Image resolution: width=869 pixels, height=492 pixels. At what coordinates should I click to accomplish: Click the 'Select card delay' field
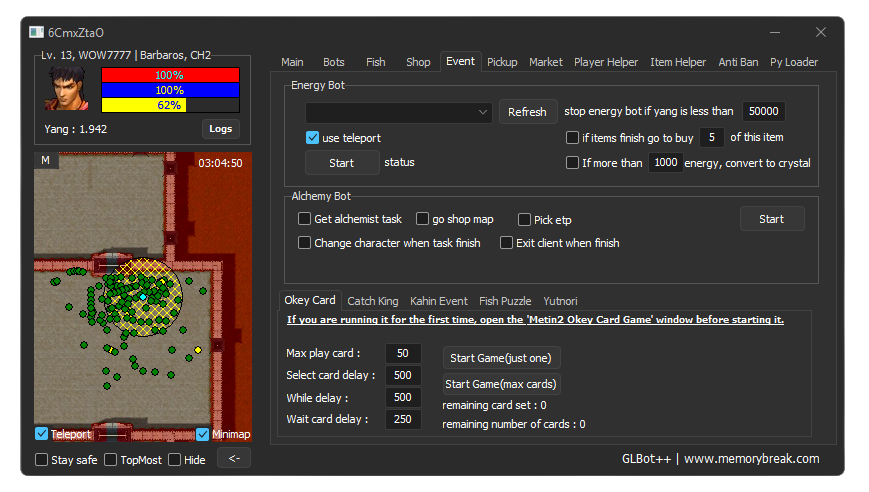pyautogui.click(x=403, y=375)
